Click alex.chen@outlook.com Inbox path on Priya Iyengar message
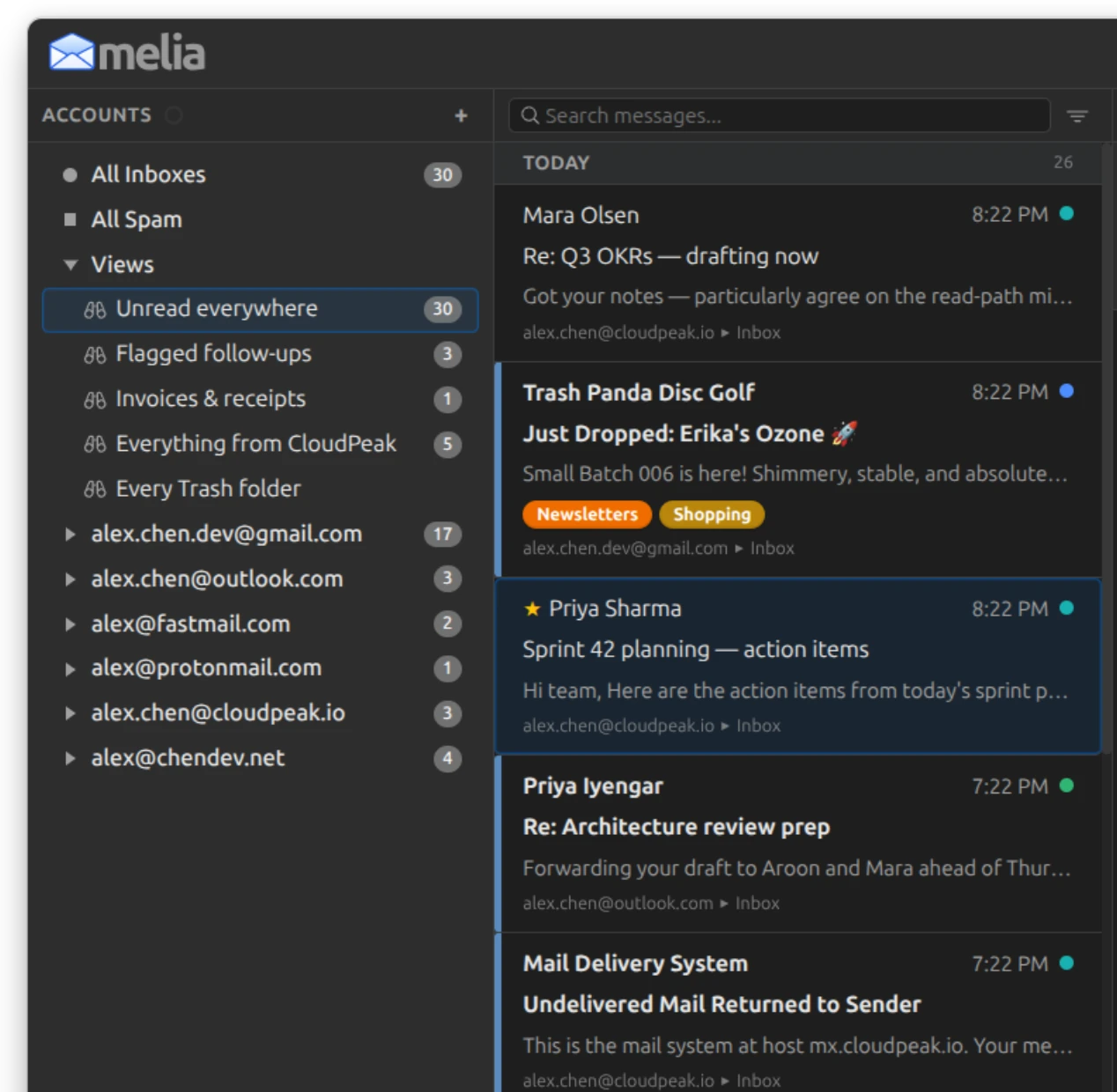1117x1092 pixels. tap(651, 904)
